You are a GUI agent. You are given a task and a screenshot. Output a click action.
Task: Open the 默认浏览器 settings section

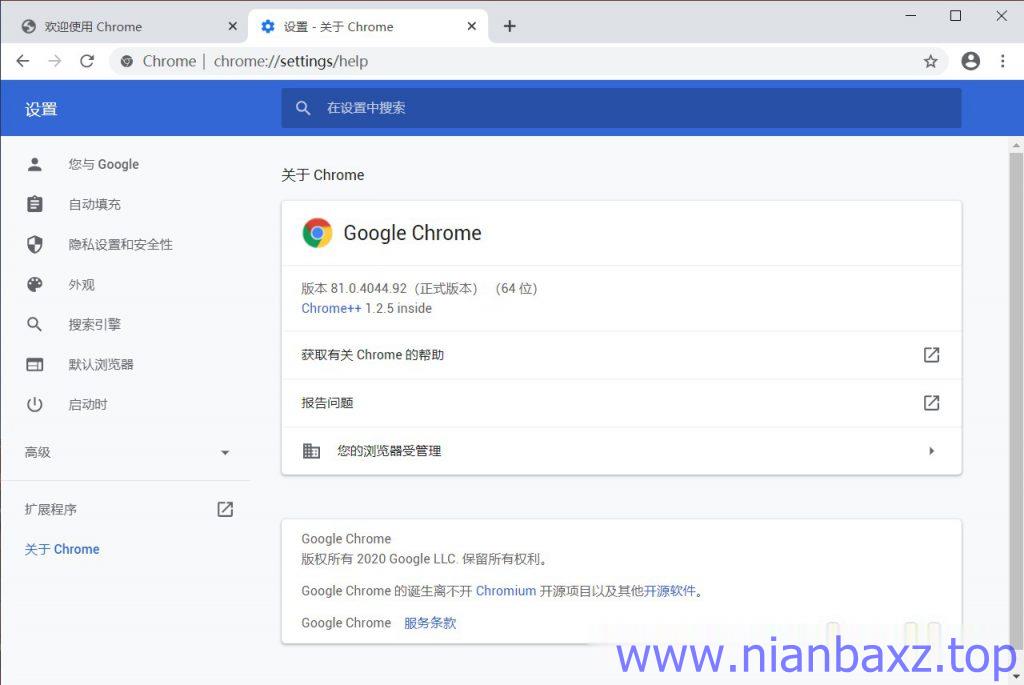[x=101, y=364]
